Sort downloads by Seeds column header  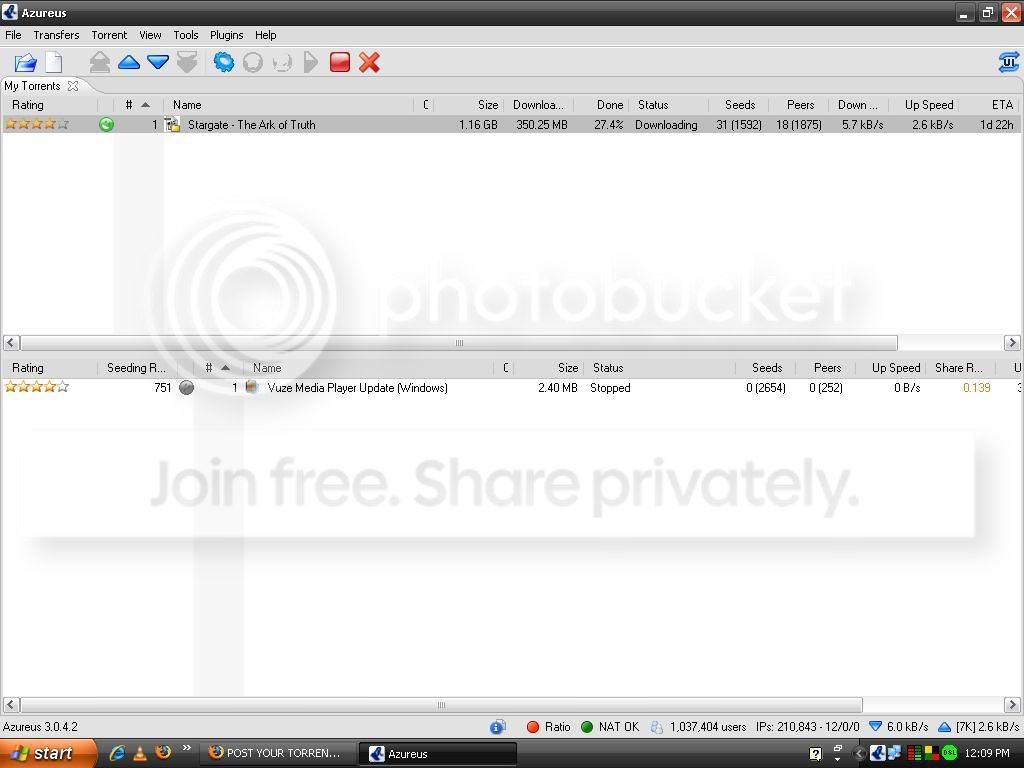coord(740,104)
